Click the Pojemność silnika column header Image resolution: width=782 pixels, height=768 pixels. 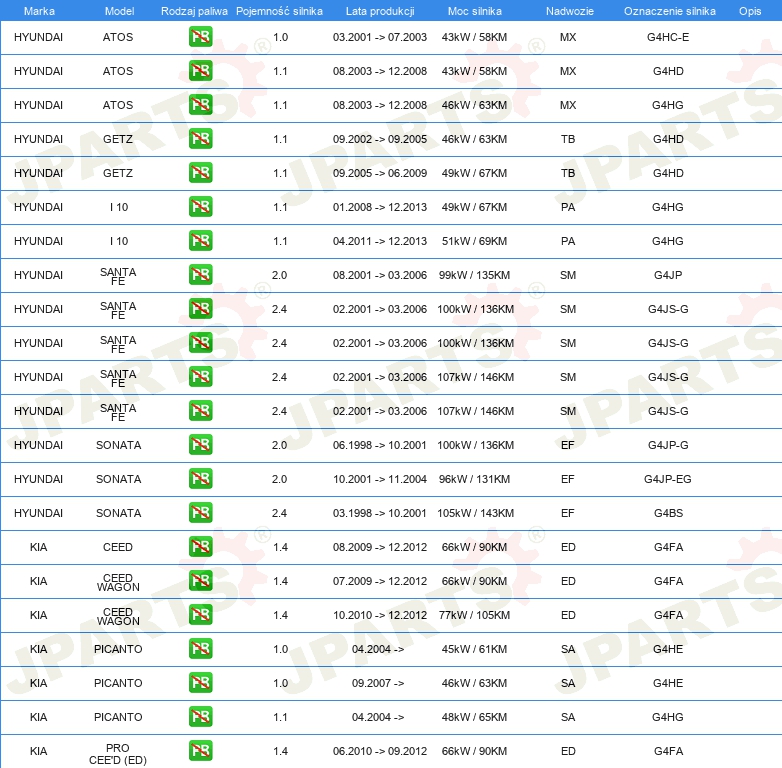[x=279, y=11]
